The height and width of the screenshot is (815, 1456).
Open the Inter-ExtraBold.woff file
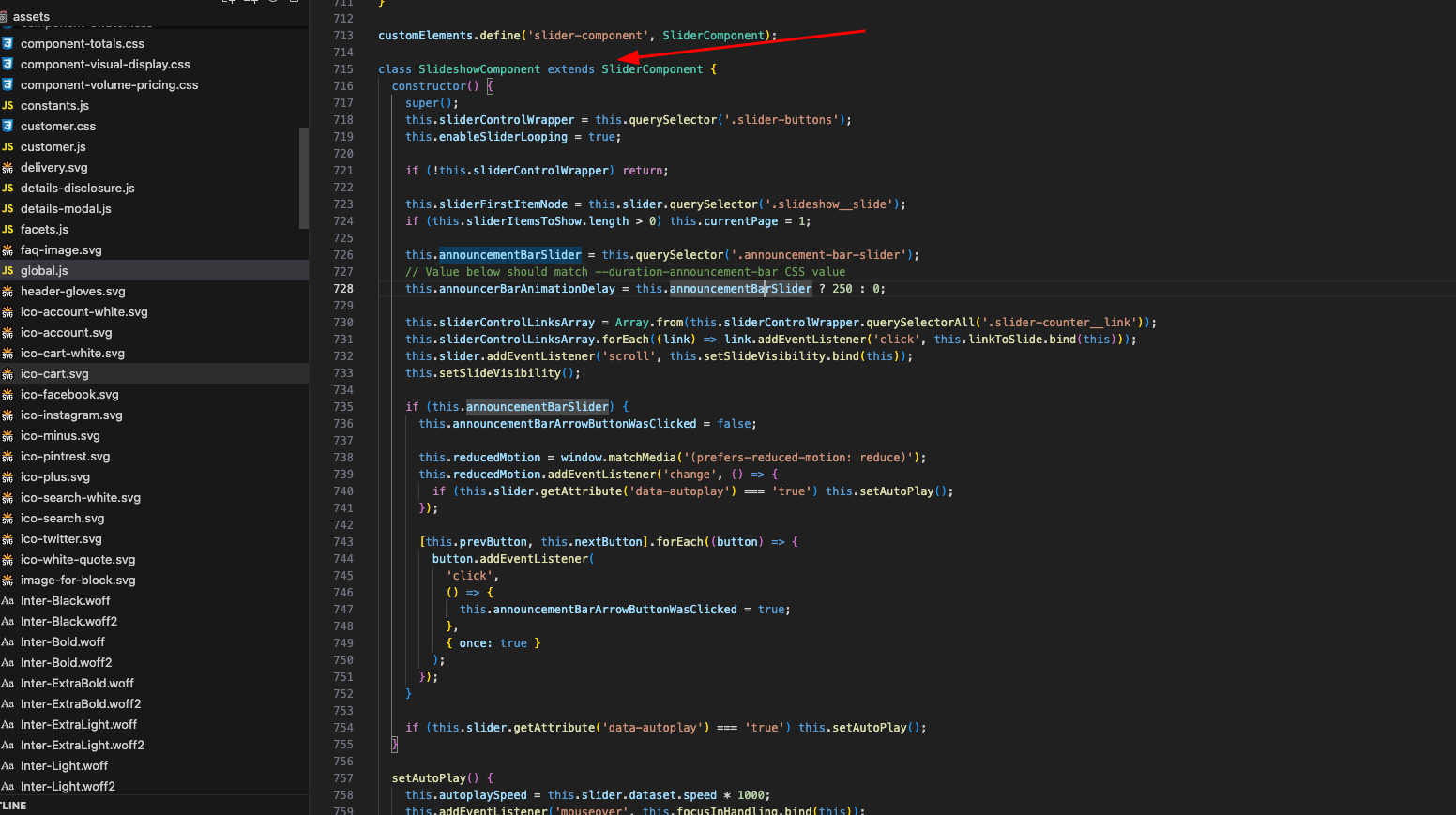[77, 684]
